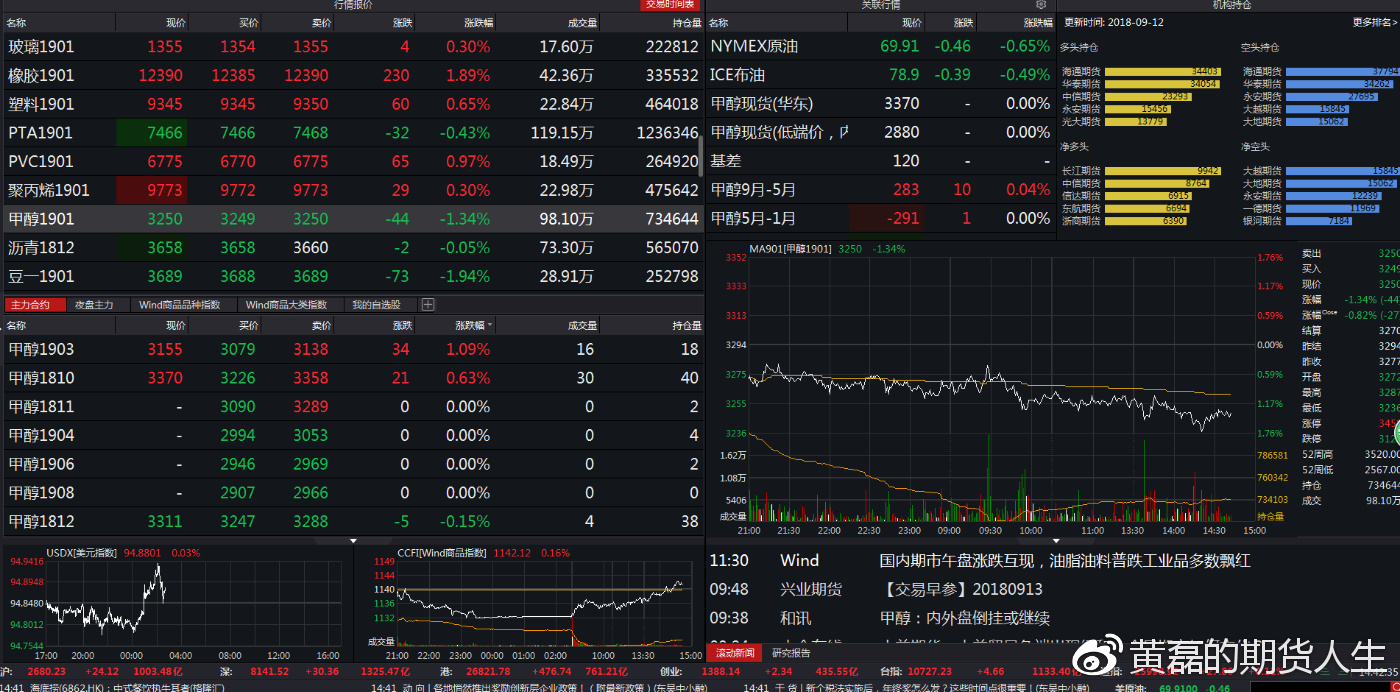Select the 塑料1901 row
The image size is (1400, 692).
coord(352,104)
